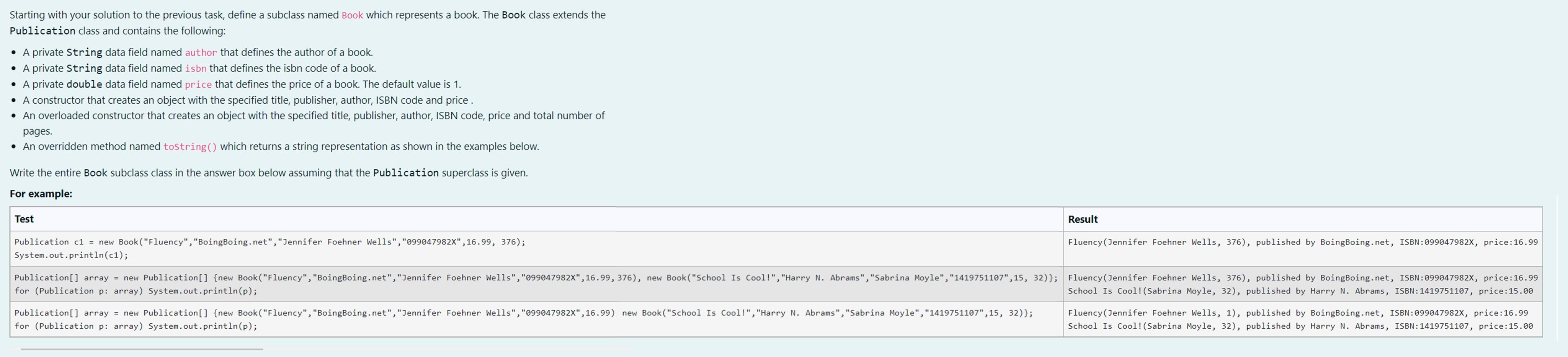Click the bold "For example:" heading
The width and height of the screenshot is (1568, 357).
click(x=41, y=194)
